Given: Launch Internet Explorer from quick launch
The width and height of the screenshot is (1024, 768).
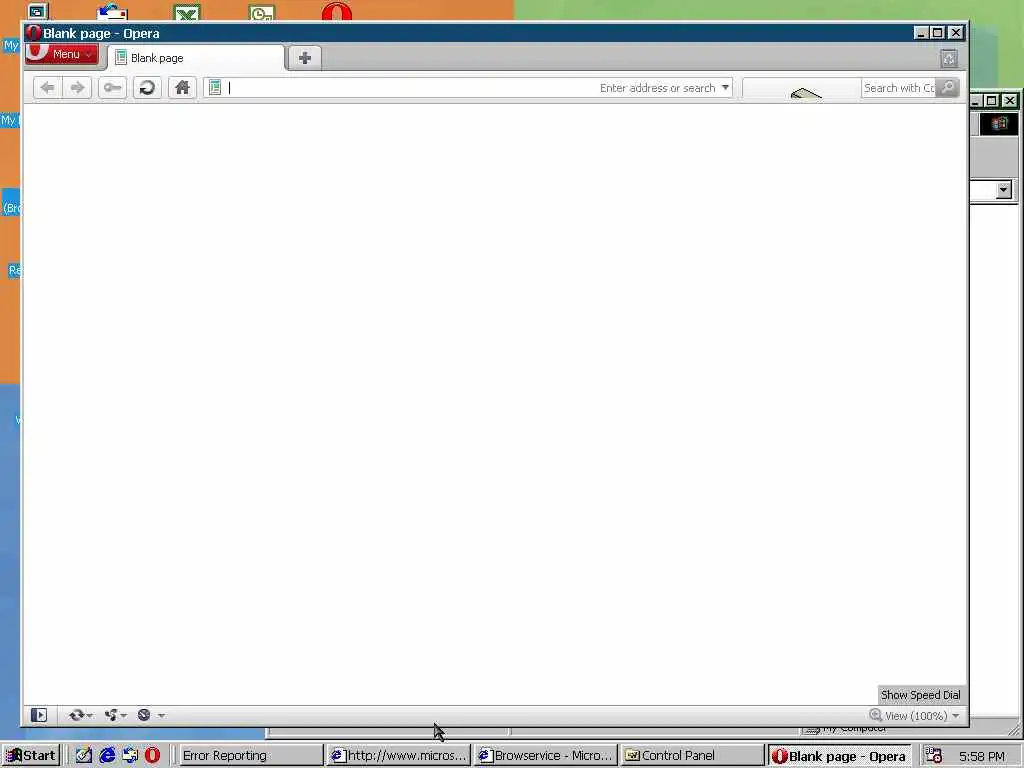Looking at the screenshot, I should click(x=107, y=756).
